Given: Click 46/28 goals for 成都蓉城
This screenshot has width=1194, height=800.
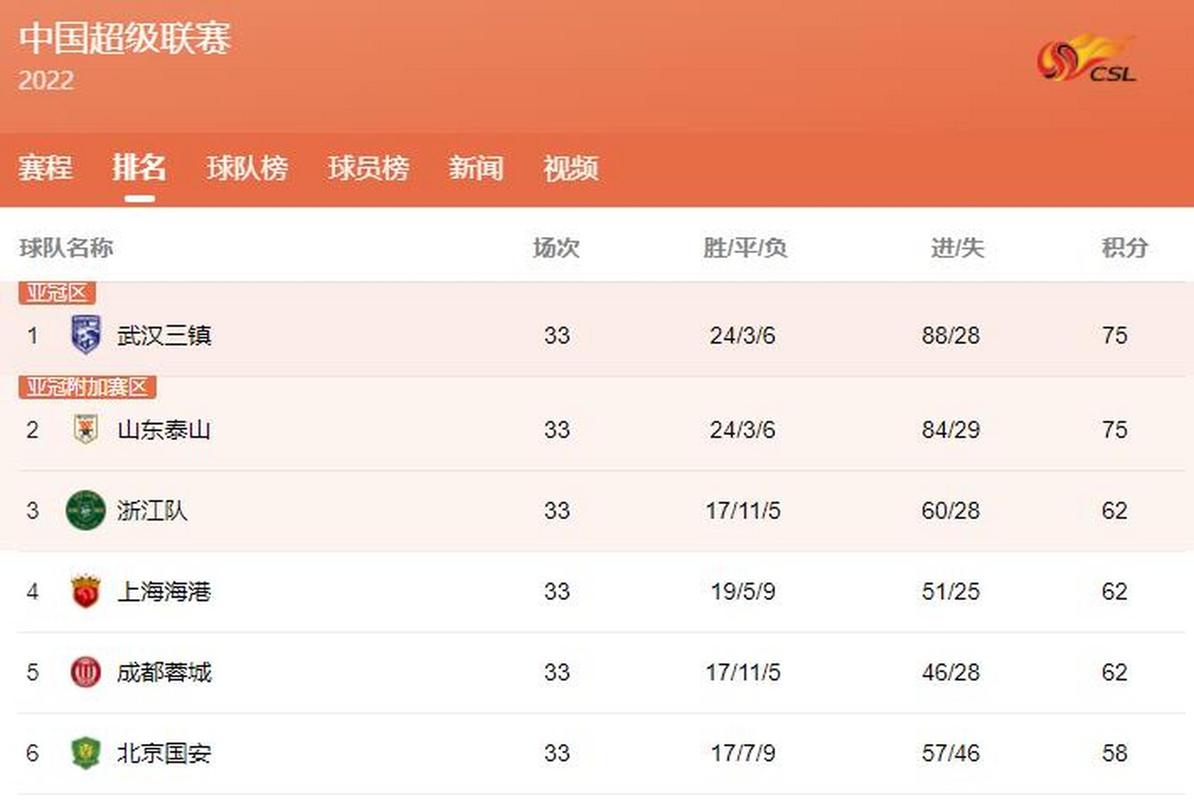Looking at the screenshot, I should (x=950, y=672).
